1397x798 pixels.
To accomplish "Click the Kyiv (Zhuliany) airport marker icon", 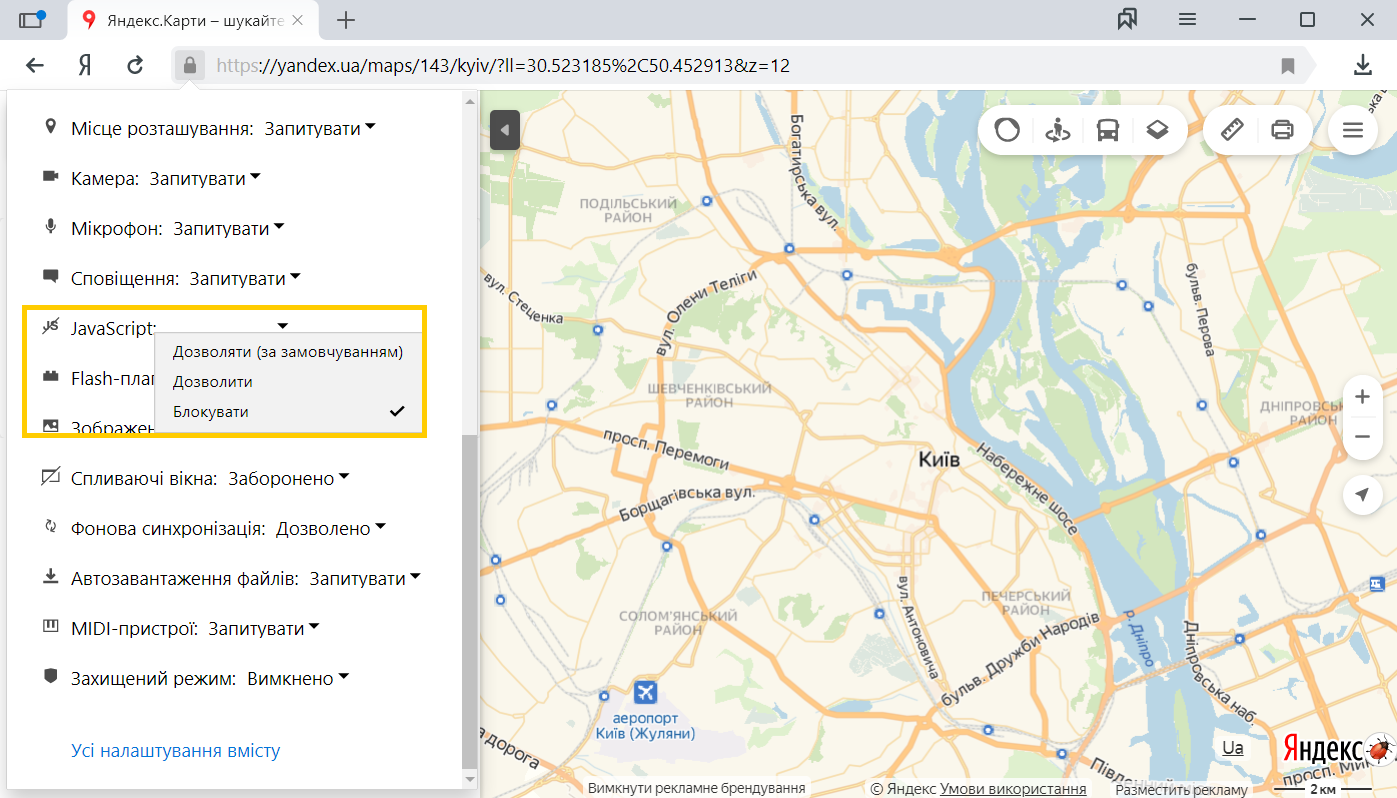I will point(645,692).
